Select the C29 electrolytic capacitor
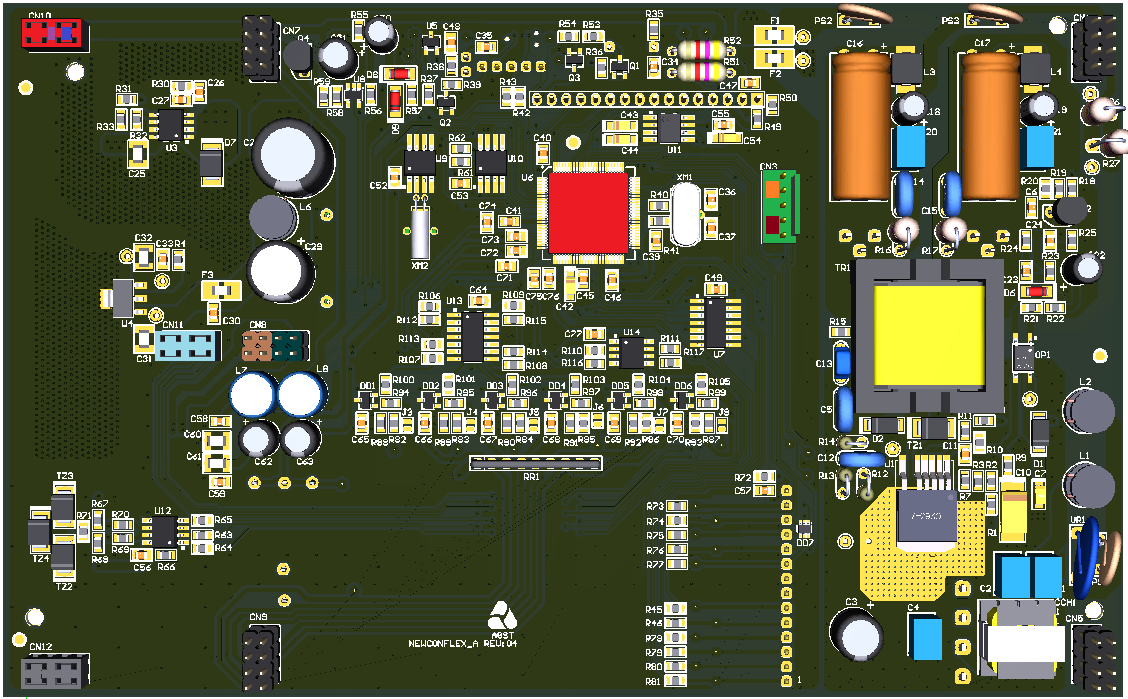This screenshot has width=1128, height=699. [281, 270]
